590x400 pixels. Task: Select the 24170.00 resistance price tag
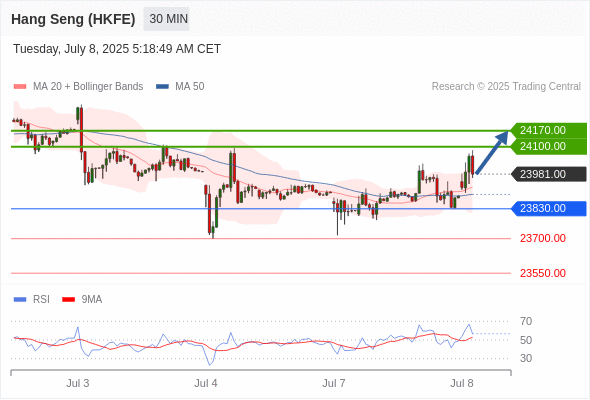(x=549, y=131)
